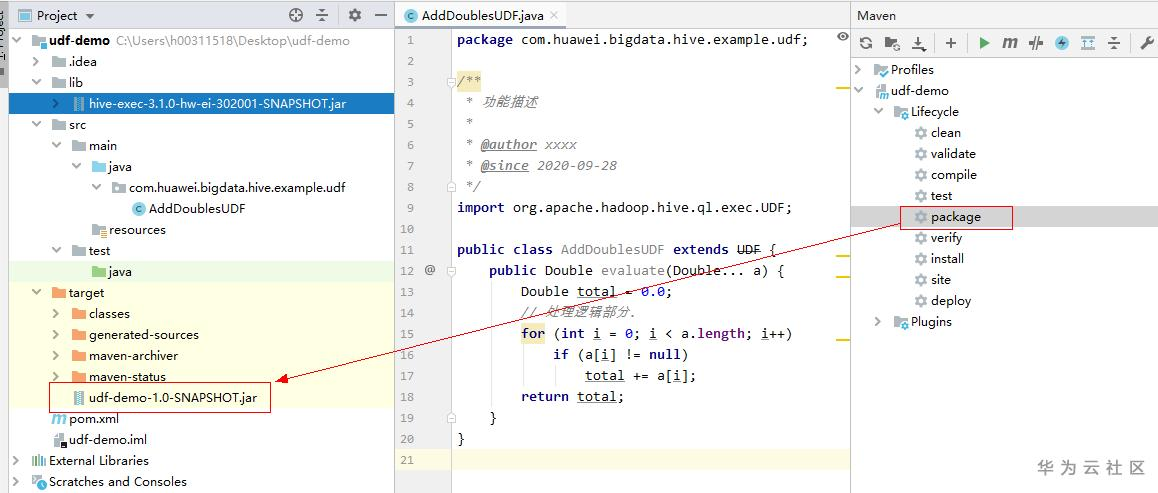1158x493 pixels.
Task: Click 'evaluate' method name in code
Action: pyautogui.click(x=633, y=271)
